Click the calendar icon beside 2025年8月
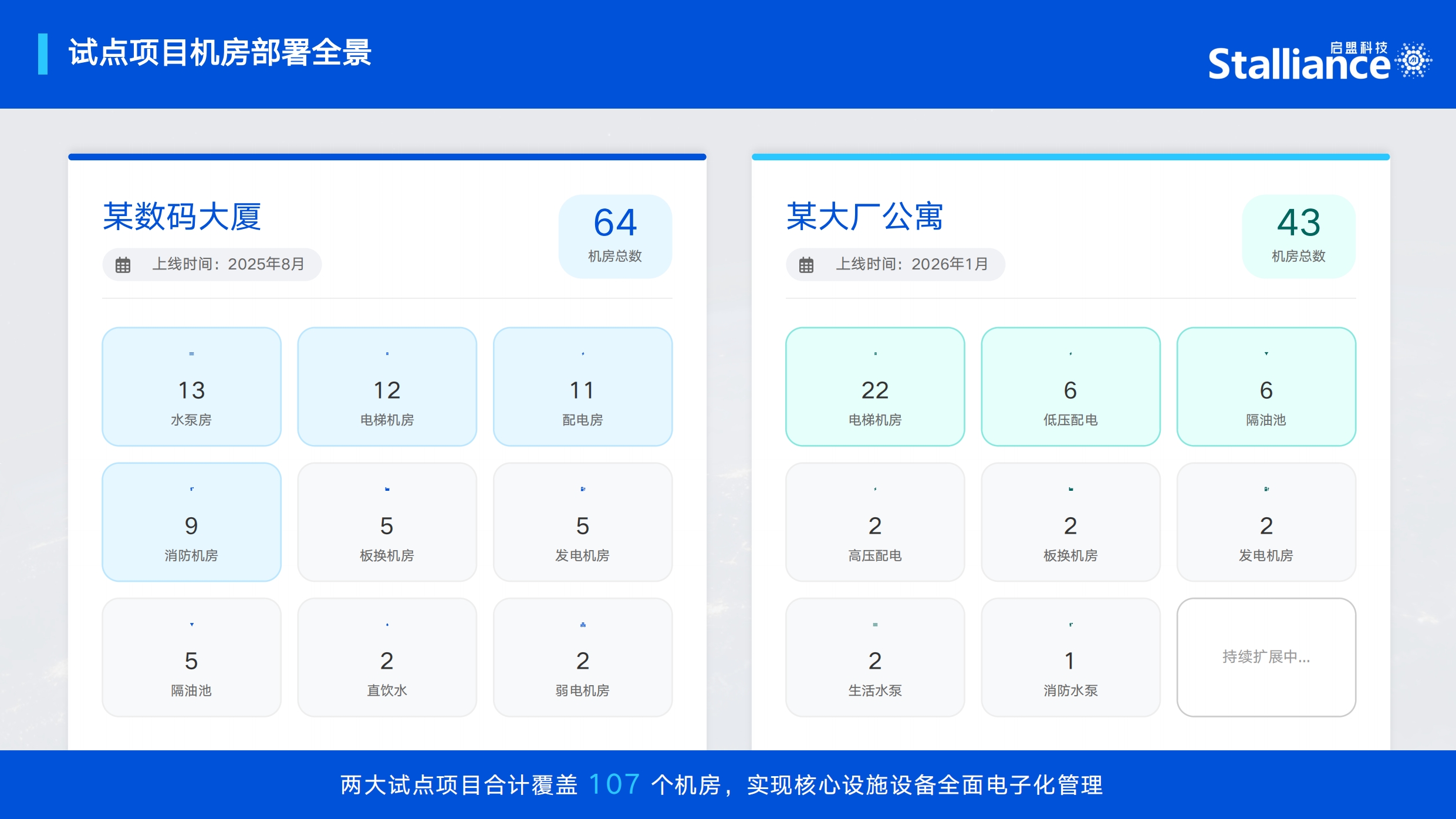 (x=123, y=265)
